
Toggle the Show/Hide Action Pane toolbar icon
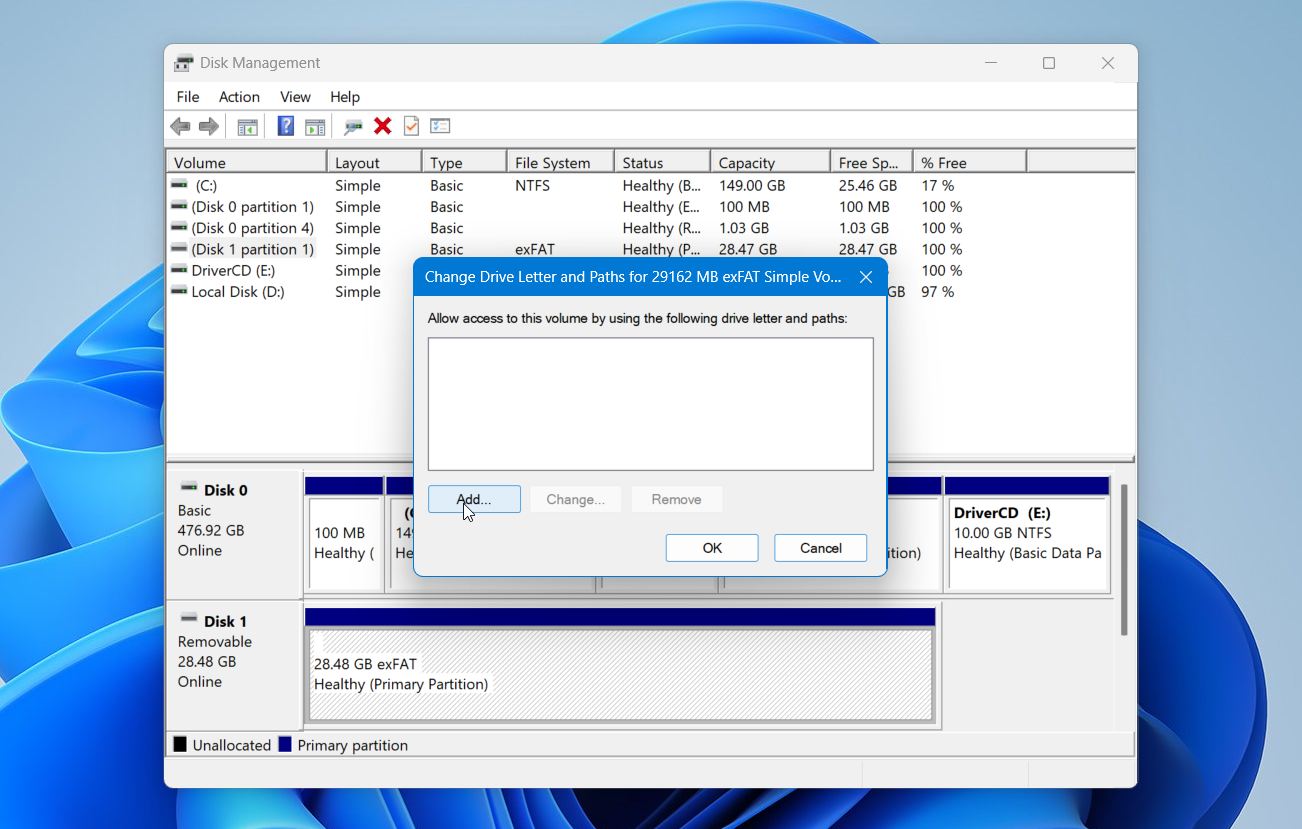315,126
